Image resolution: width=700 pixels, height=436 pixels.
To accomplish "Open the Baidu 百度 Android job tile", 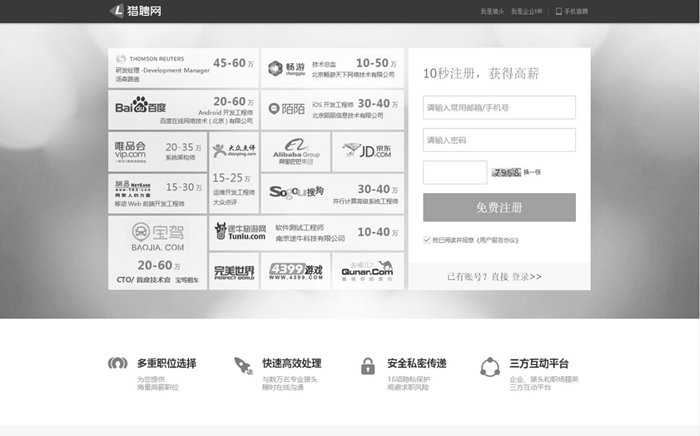I will (x=183, y=110).
